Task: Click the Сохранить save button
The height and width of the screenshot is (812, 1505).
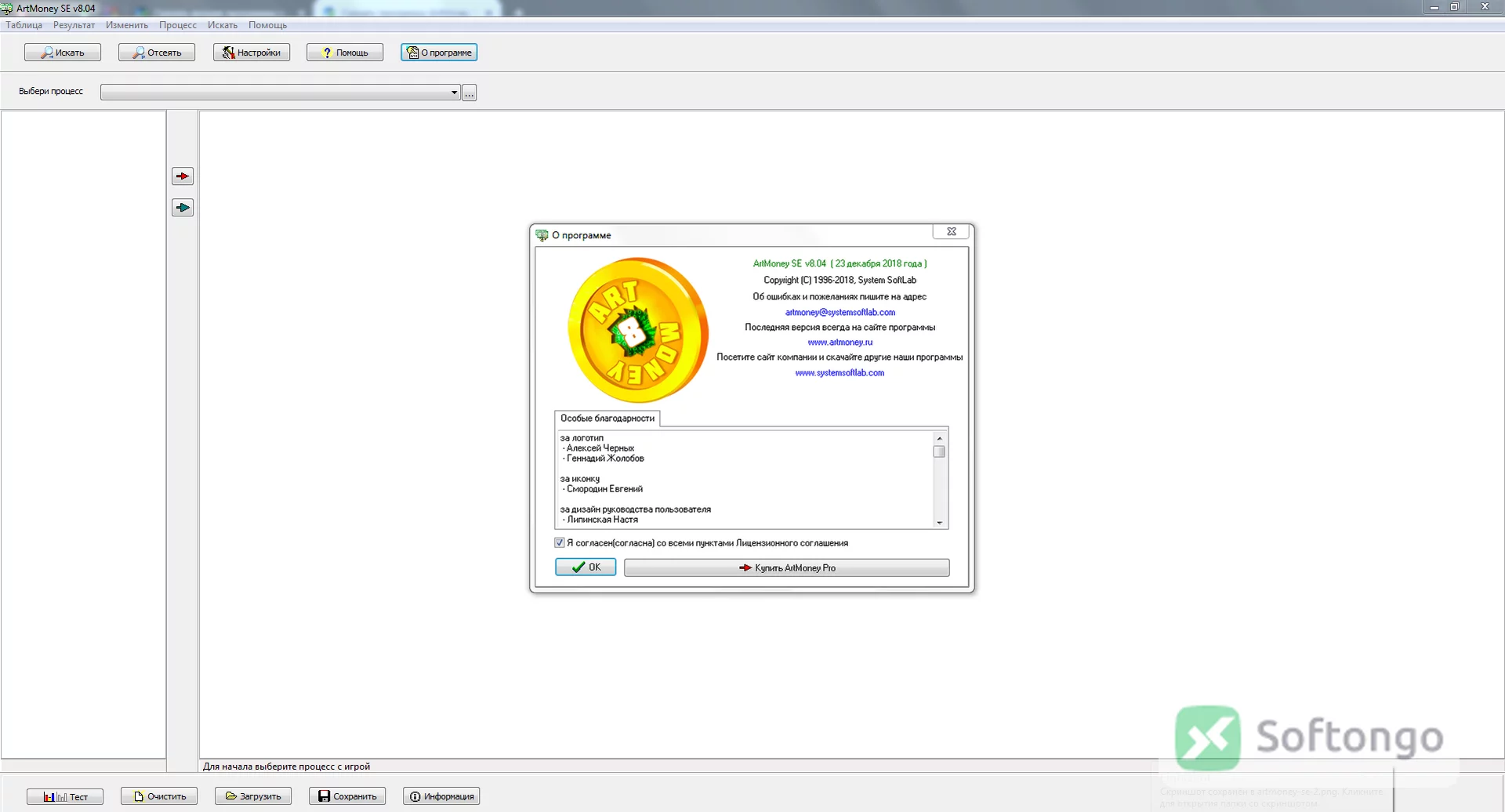Action: tap(347, 796)
